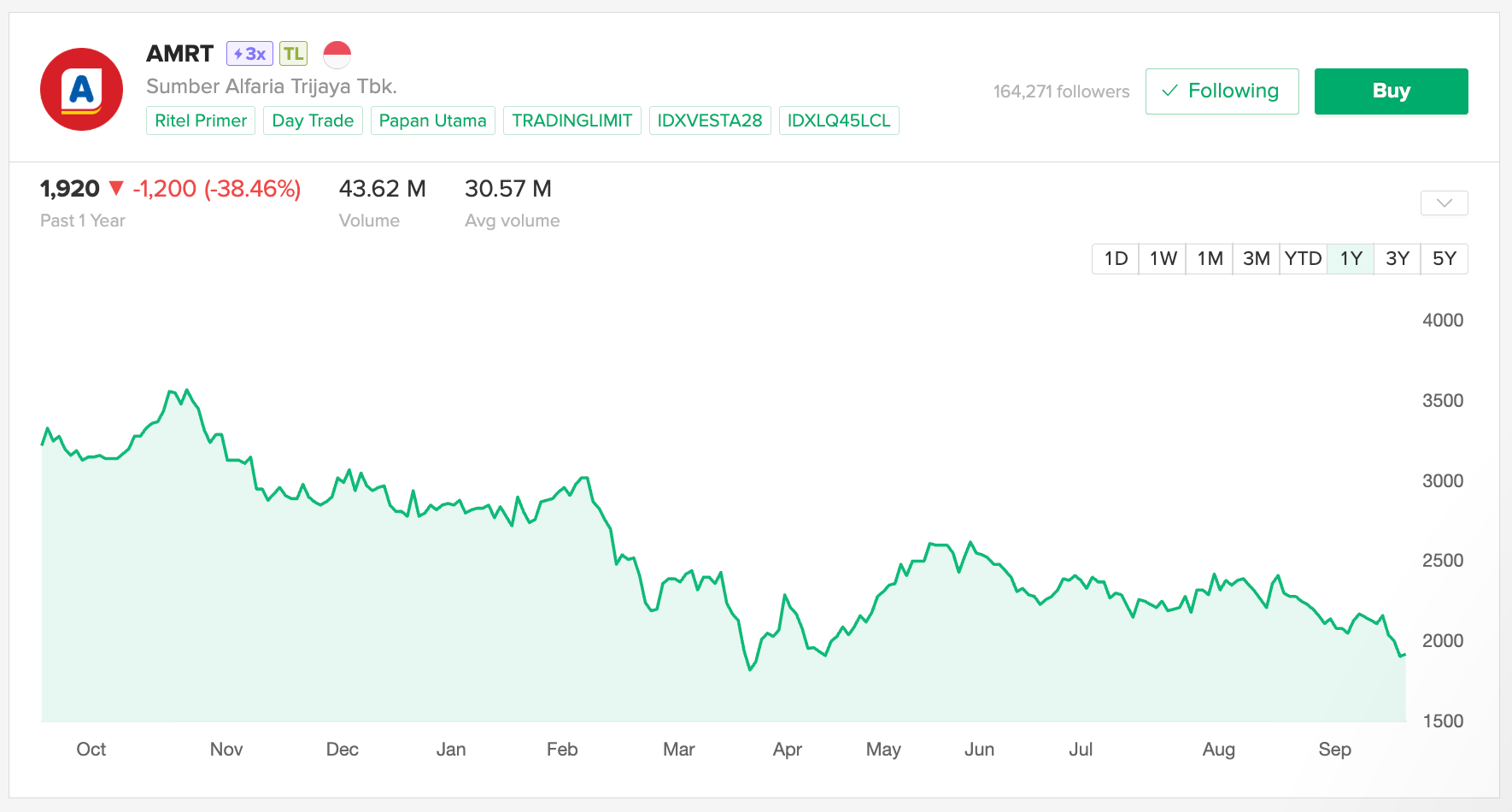The width and height of the screenshot is (1512, 812).
Task: Show the YTD chart range
Action: [x=1303, y=259]
